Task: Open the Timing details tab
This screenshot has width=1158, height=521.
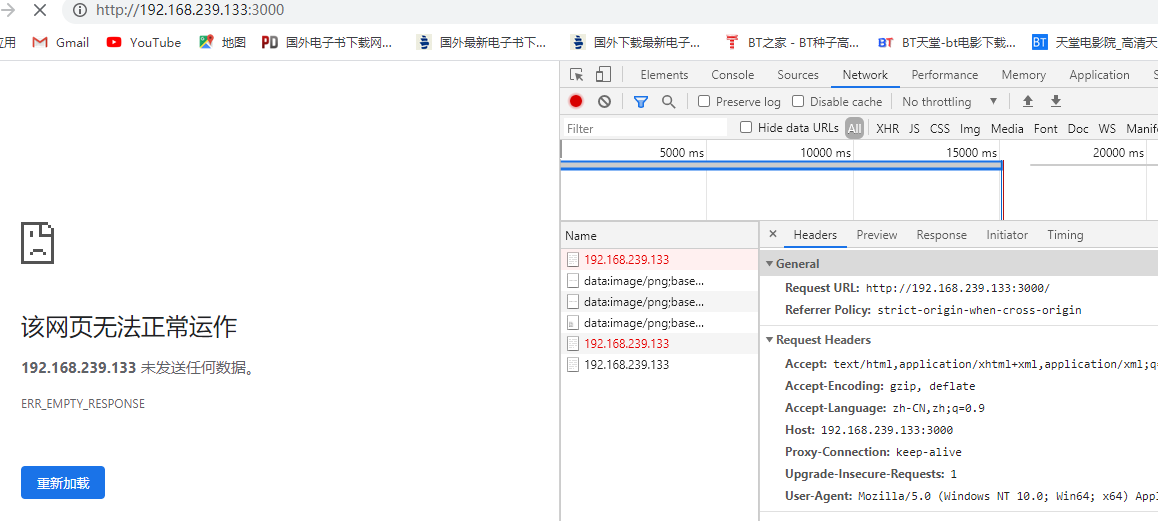Action: pyautogui.click(x=1065, y=235)
